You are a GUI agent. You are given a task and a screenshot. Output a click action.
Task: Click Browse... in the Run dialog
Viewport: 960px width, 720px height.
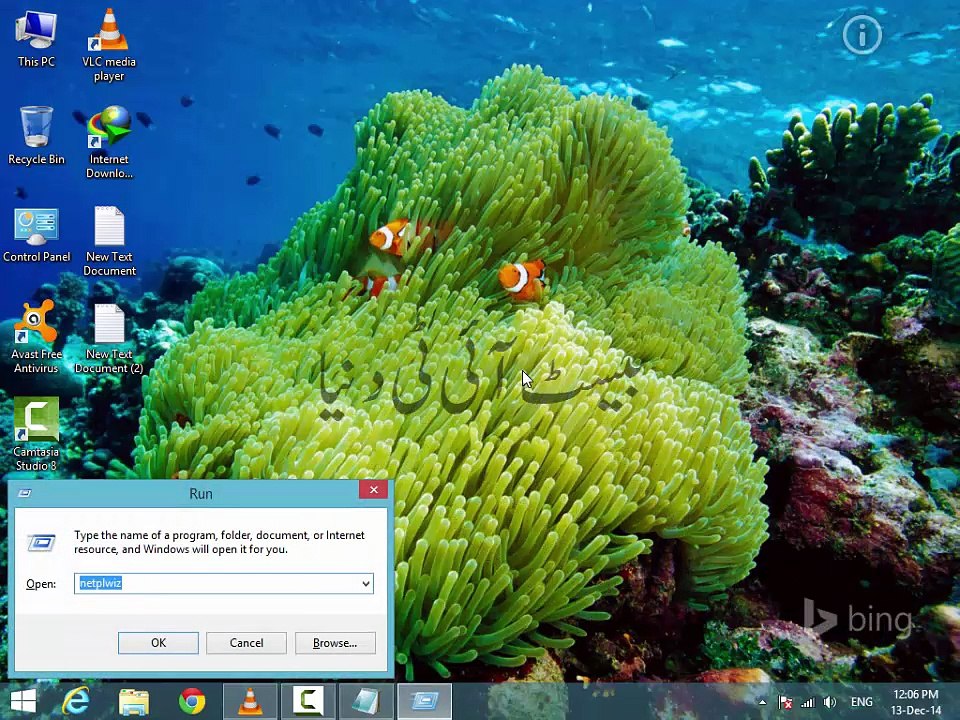click(x=335, y=643)
